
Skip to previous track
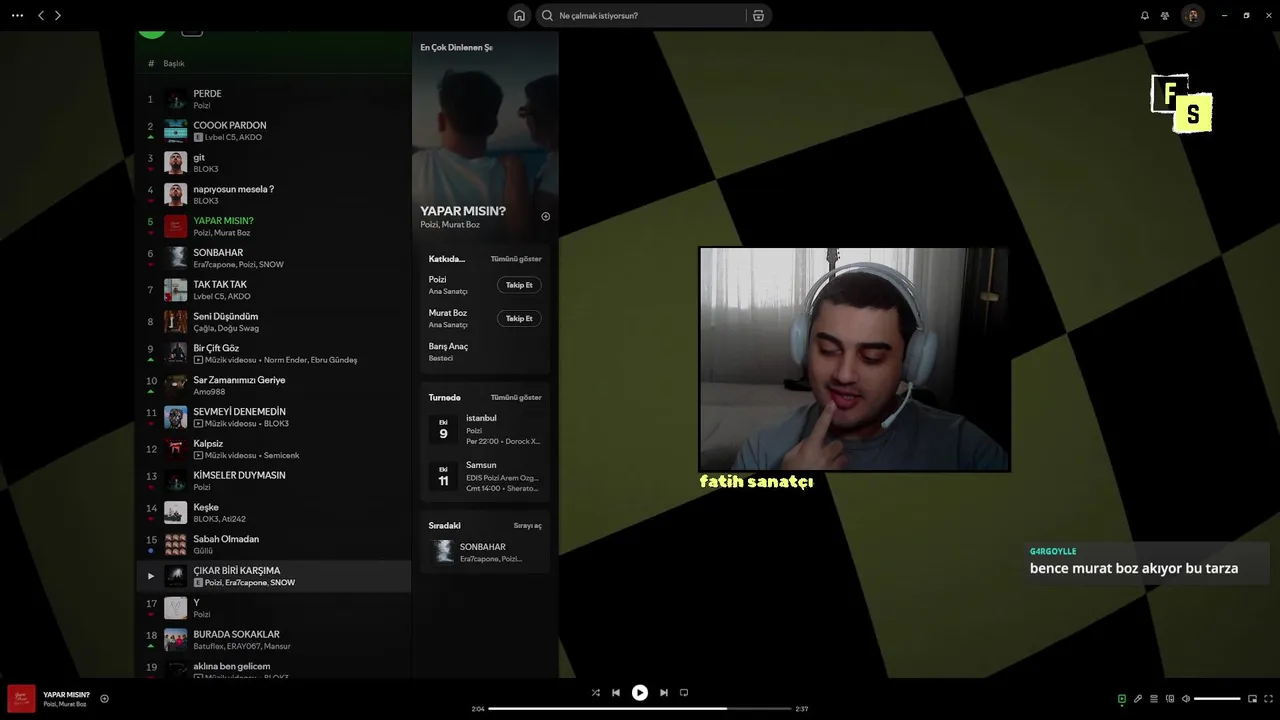pos(616,692)
